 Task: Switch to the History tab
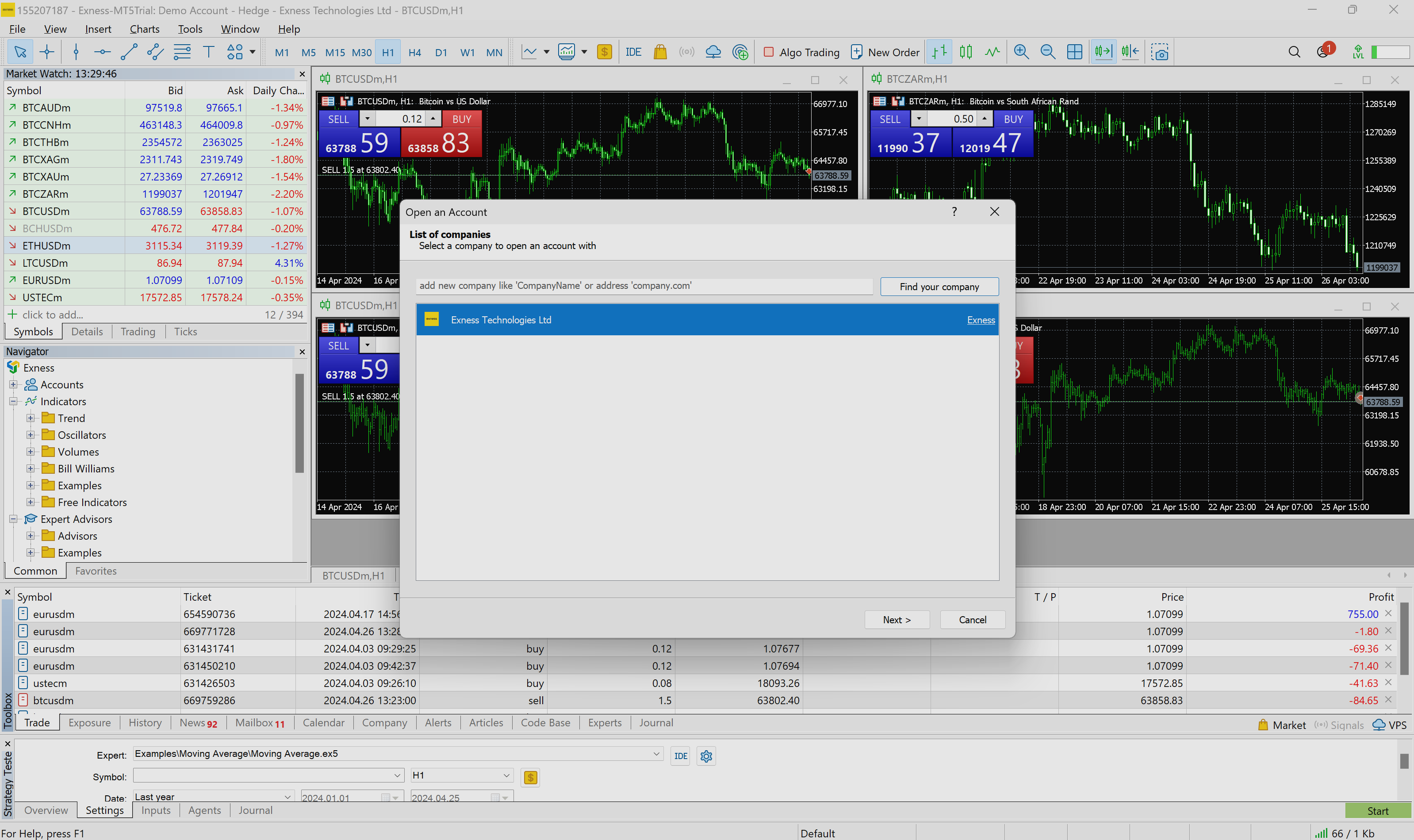(x=144, y=722)
